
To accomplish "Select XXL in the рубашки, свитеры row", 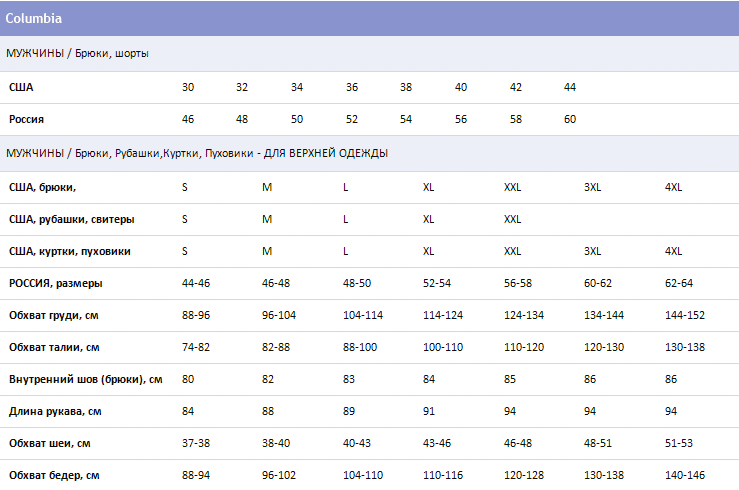I will pos(512,220).
